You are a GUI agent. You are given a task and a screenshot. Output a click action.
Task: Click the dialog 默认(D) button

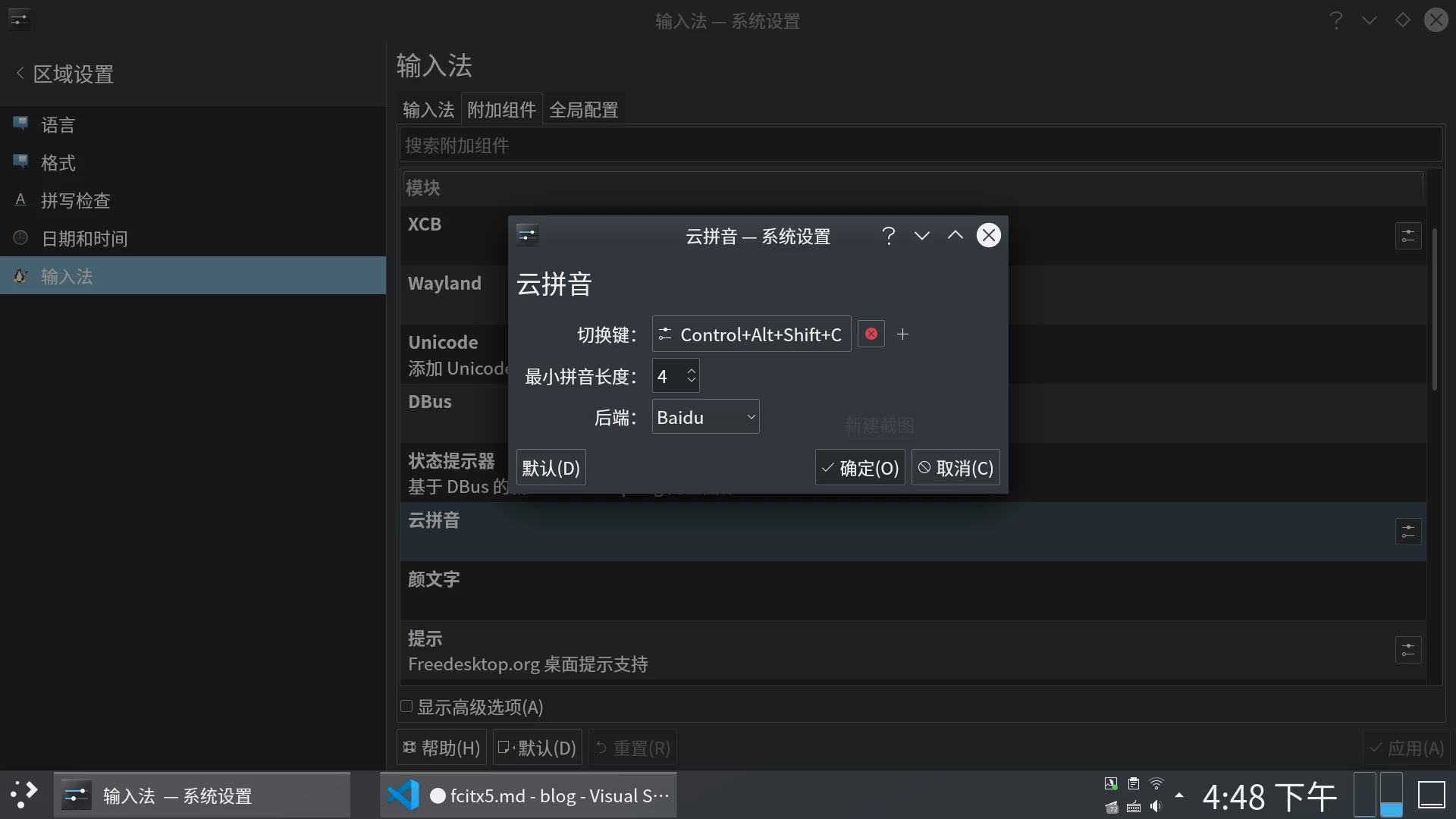tap(551, 468)
